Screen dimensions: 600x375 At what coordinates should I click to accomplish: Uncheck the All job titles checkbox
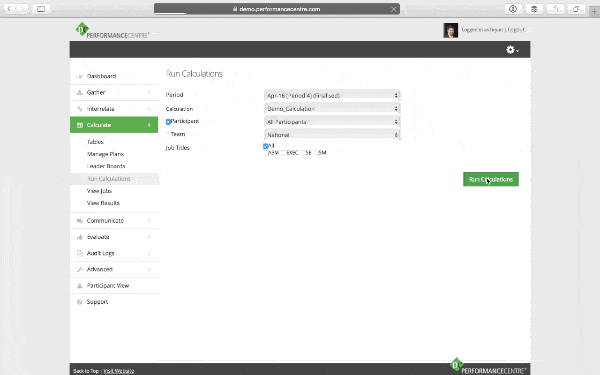[x=266, y=146]
